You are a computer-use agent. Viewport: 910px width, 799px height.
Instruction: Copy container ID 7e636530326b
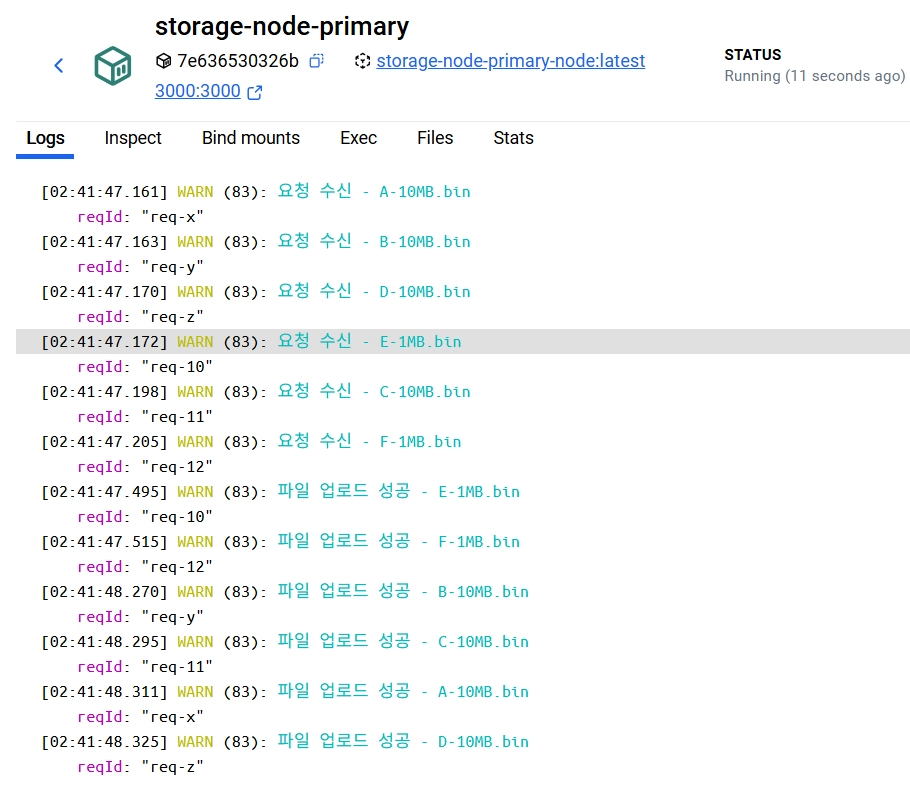tap(316, 60)
